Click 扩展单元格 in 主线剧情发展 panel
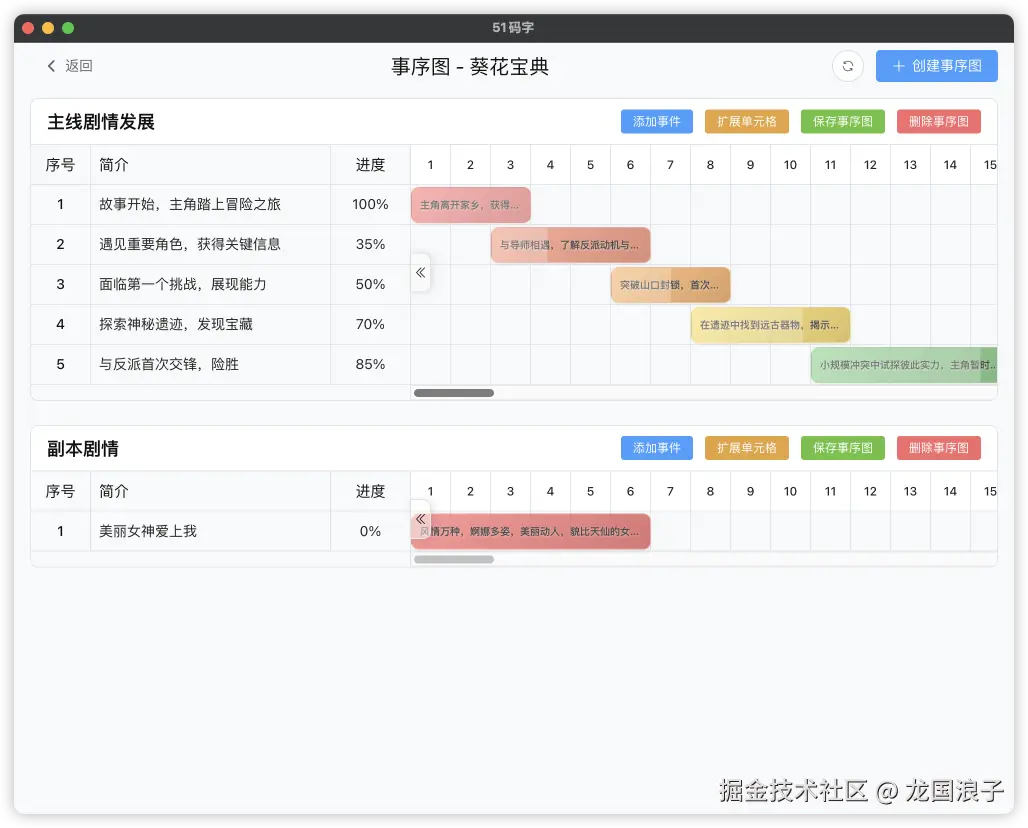 (x=746, y=121)
